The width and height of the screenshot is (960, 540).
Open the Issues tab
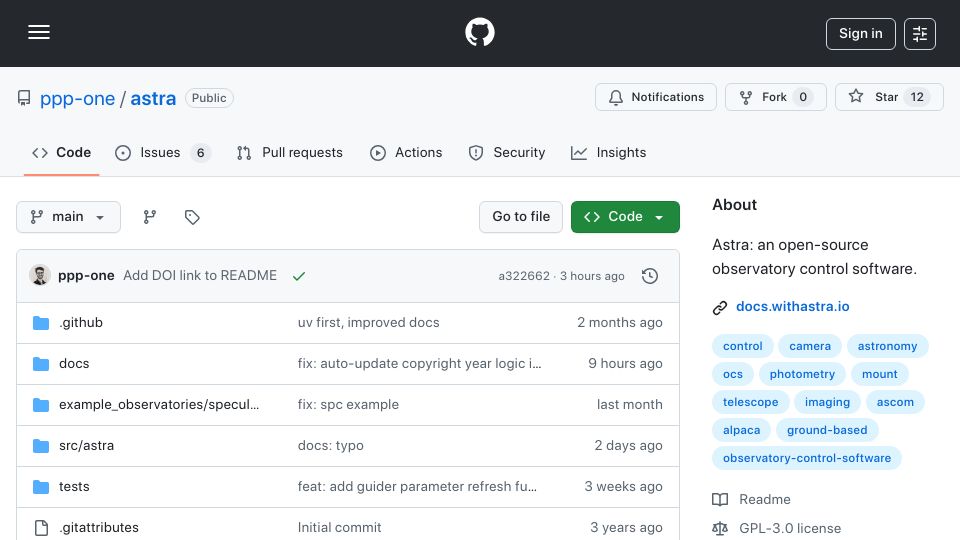[x=163, y=152]
